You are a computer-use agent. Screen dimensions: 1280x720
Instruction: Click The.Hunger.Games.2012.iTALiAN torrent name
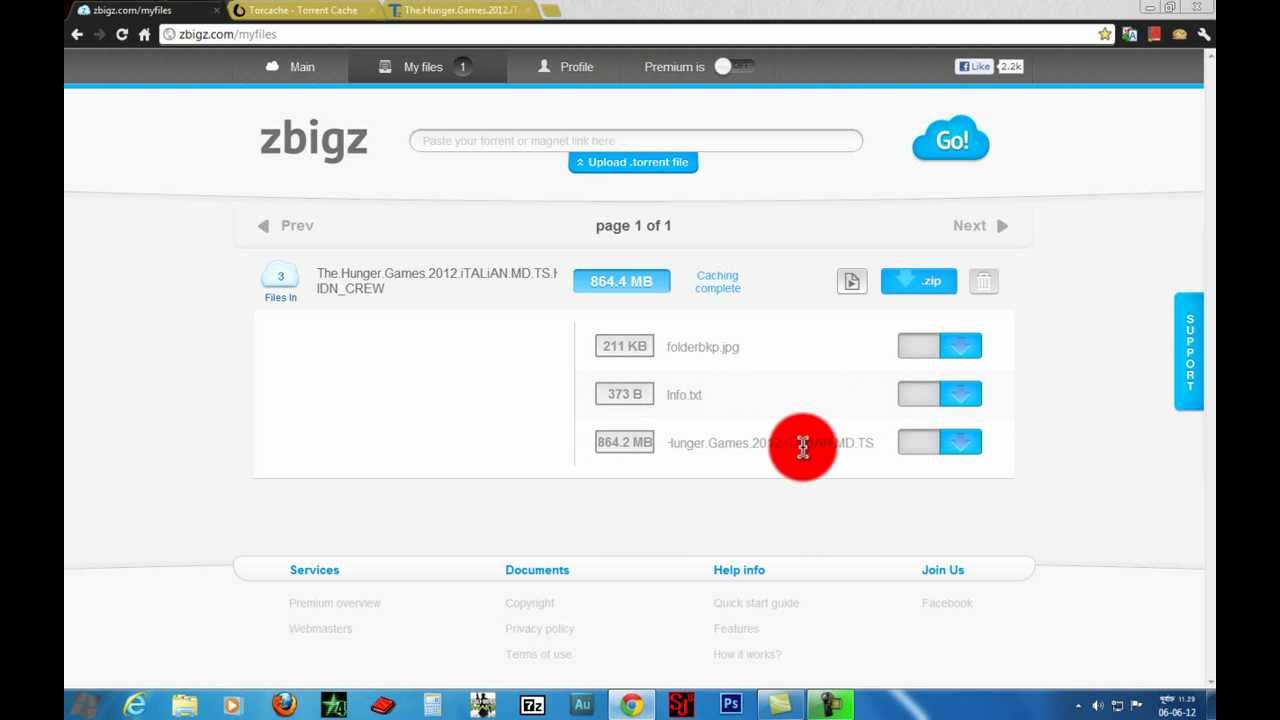[x=437, y=281]
